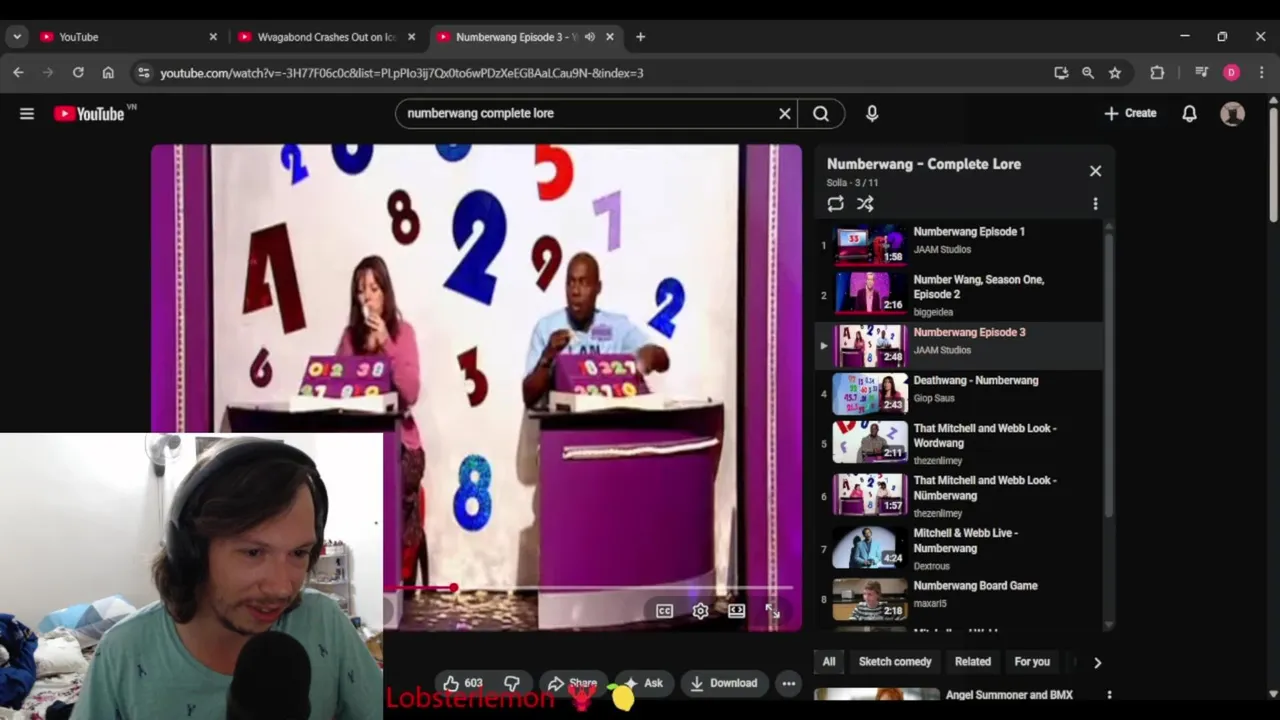This screenshot has width=1280, height=720.
Task: Select the For you chip
Action: click(1032, 662)
